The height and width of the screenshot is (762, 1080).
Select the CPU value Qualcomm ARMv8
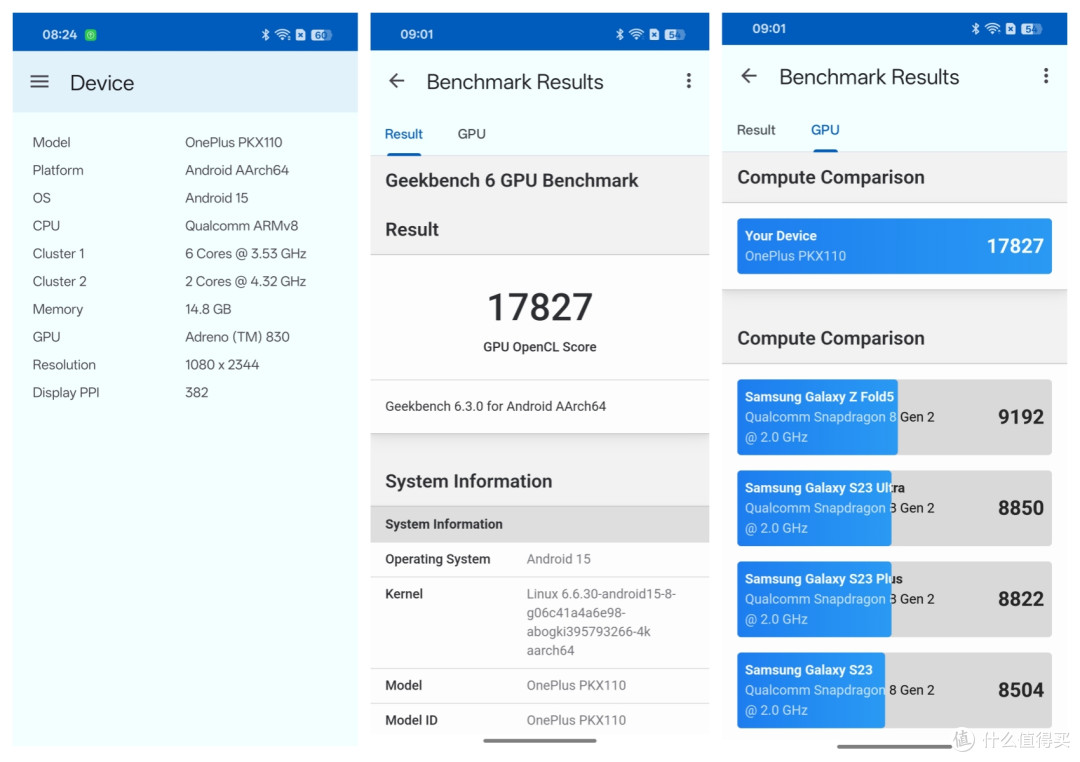tap(241, 225)
